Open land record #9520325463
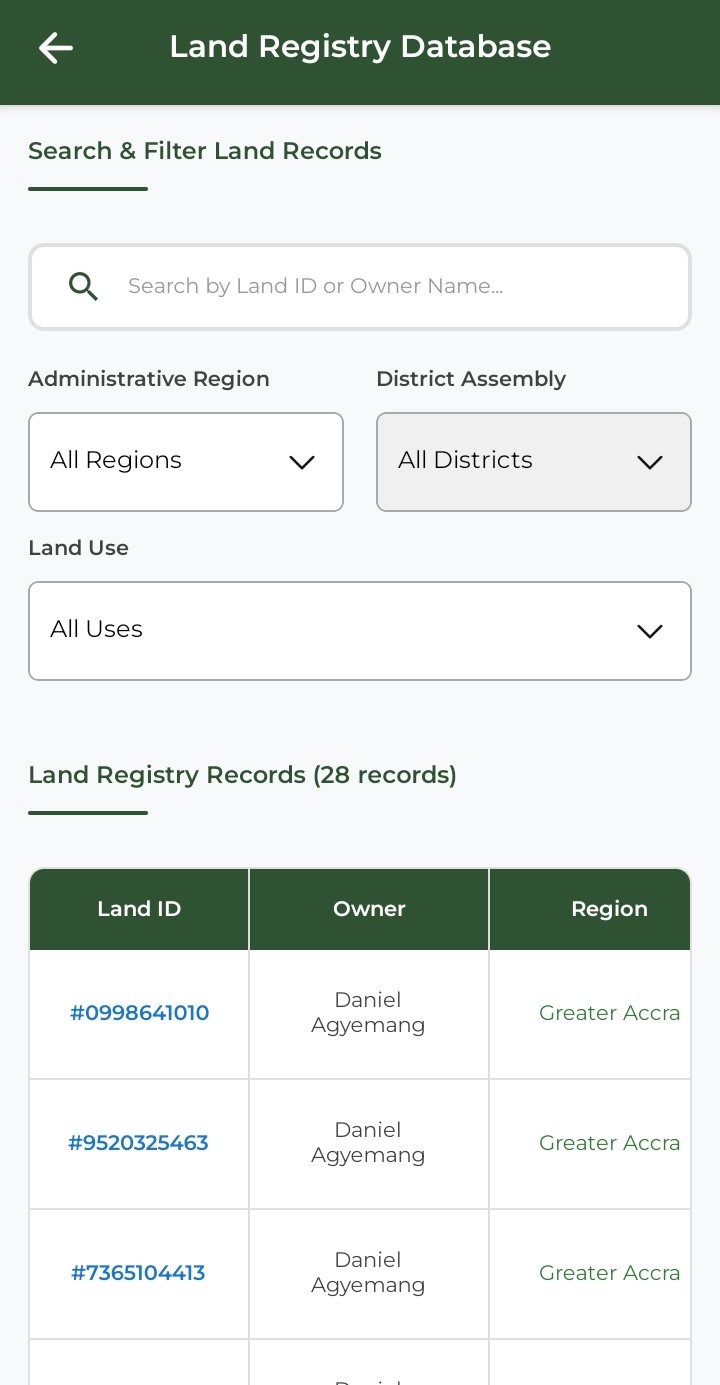Screen dimensions: 720x1385 click(x=138, y=1143)
